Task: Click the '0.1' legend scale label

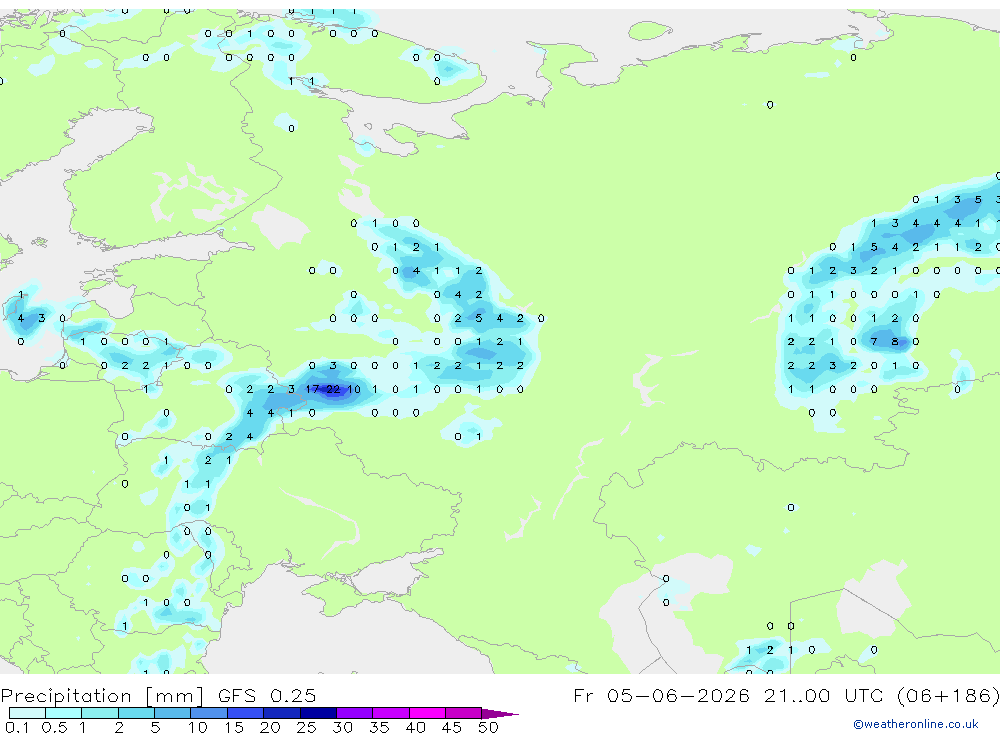Action: 17,727
